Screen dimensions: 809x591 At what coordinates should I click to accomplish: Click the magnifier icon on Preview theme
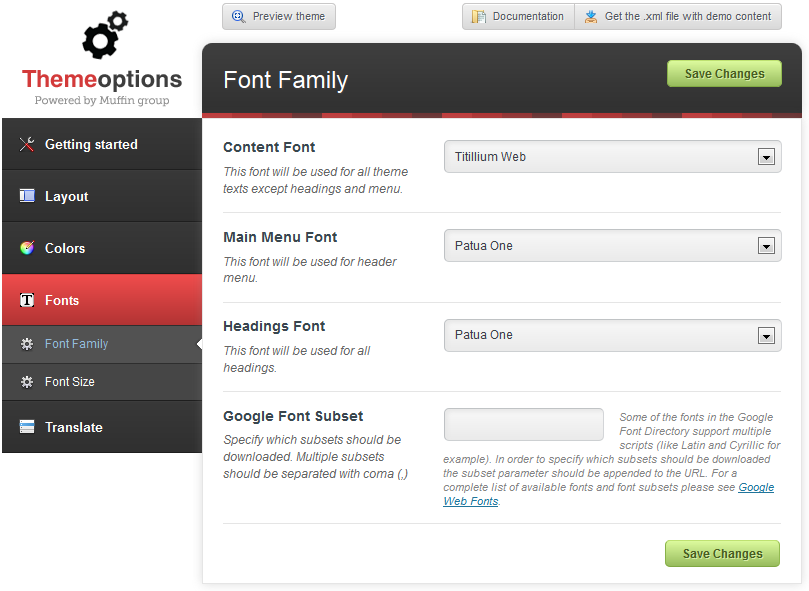point(239,16)
